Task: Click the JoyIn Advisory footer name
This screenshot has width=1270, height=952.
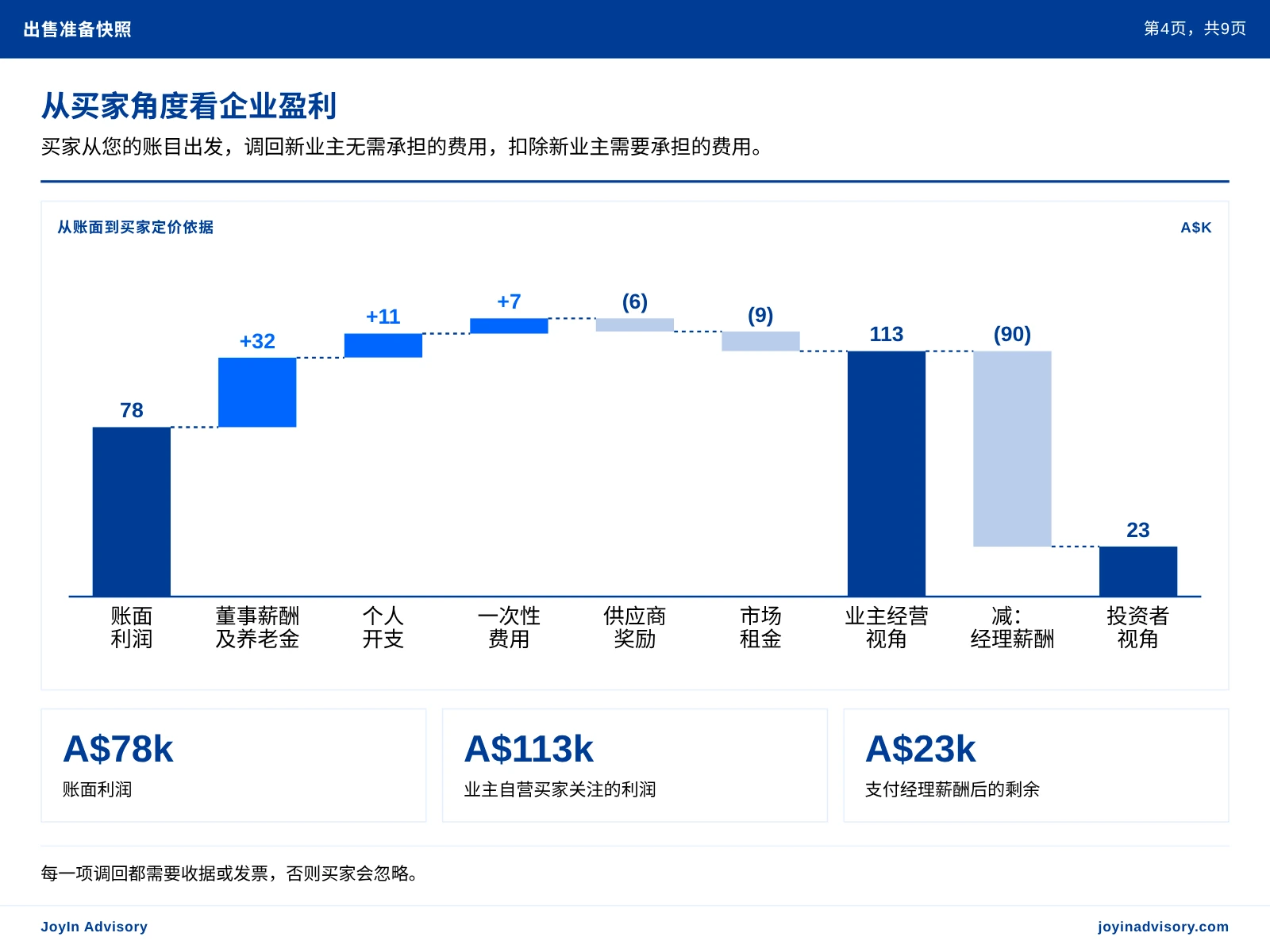Action: tap(94, 927)
